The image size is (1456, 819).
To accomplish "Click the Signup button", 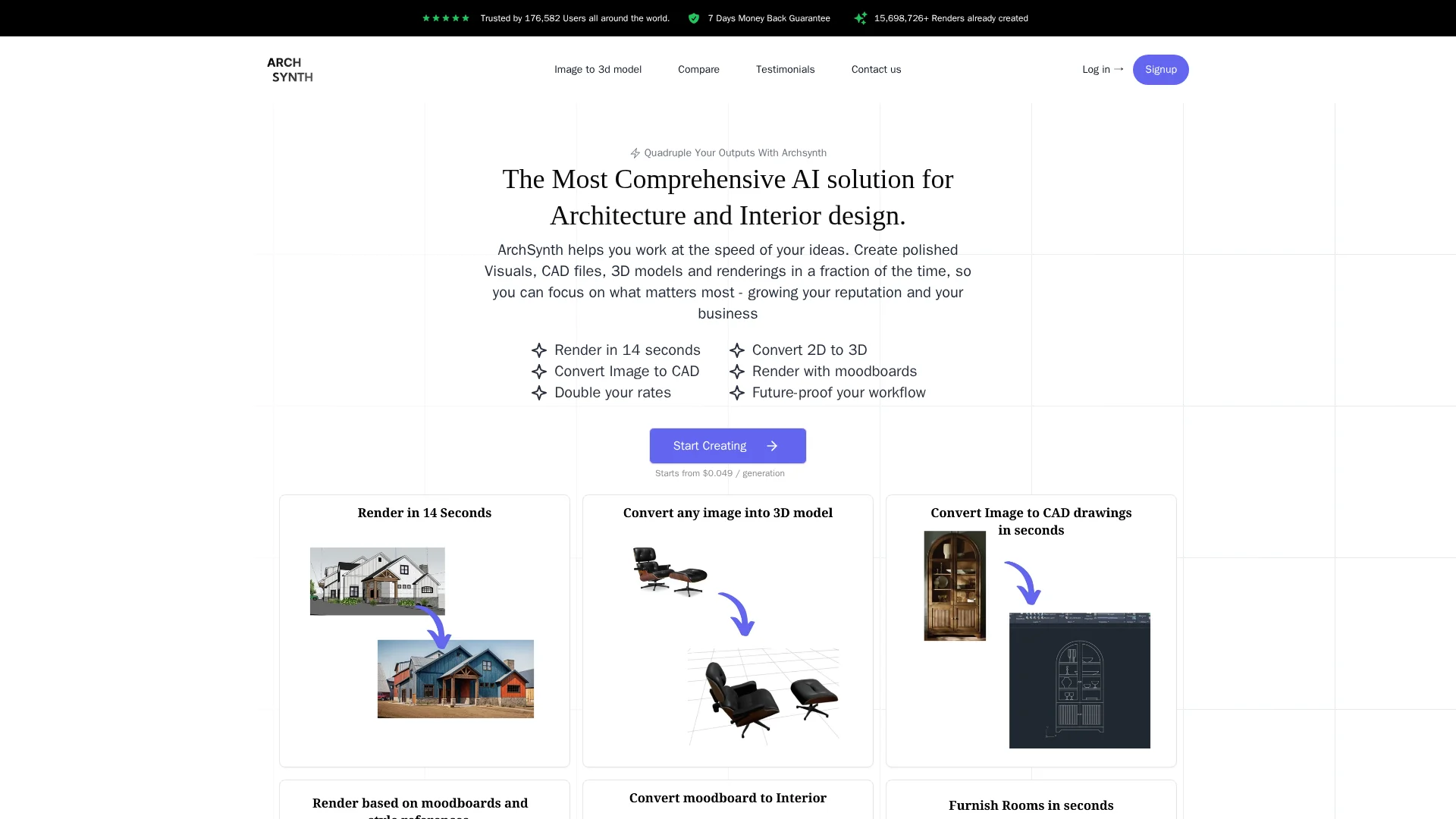I will 1160,70.
